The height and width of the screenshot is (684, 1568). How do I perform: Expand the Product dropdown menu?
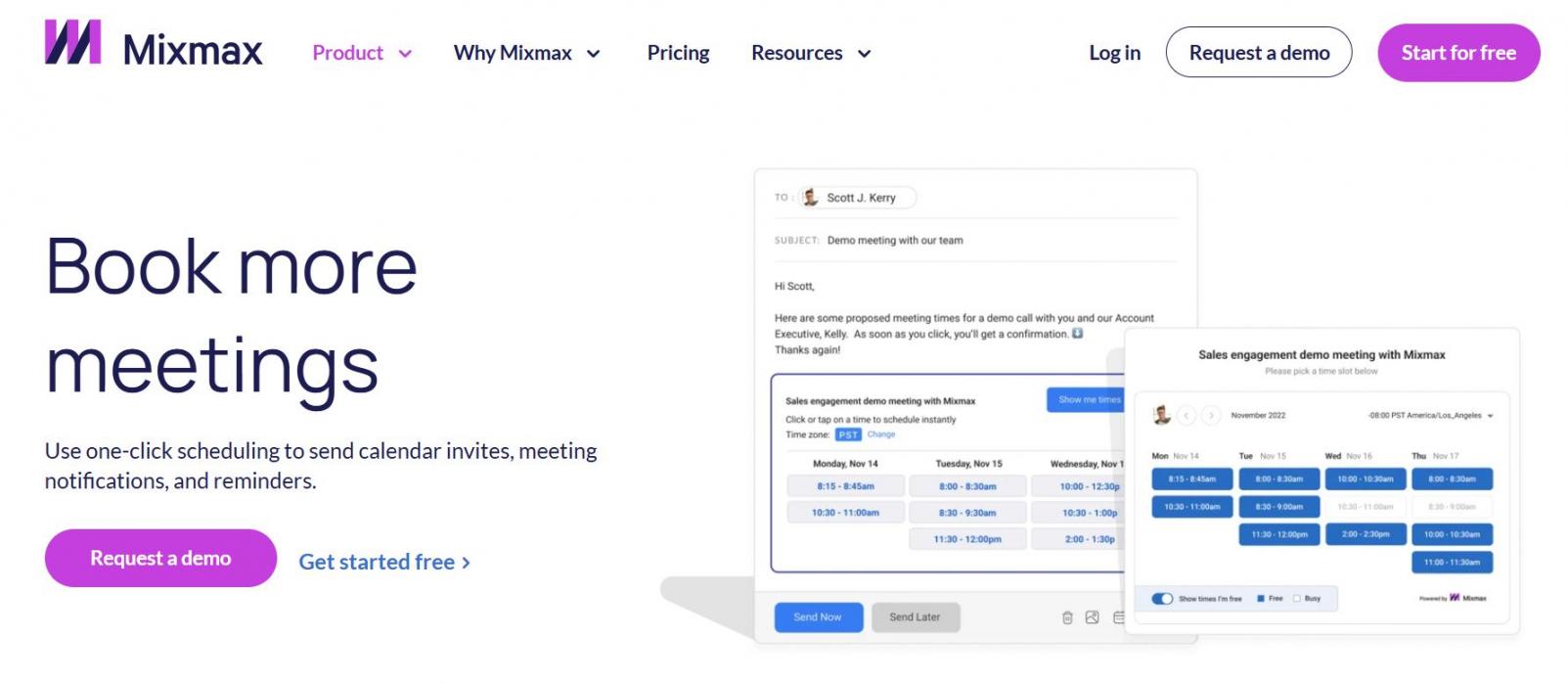[362, 53]
